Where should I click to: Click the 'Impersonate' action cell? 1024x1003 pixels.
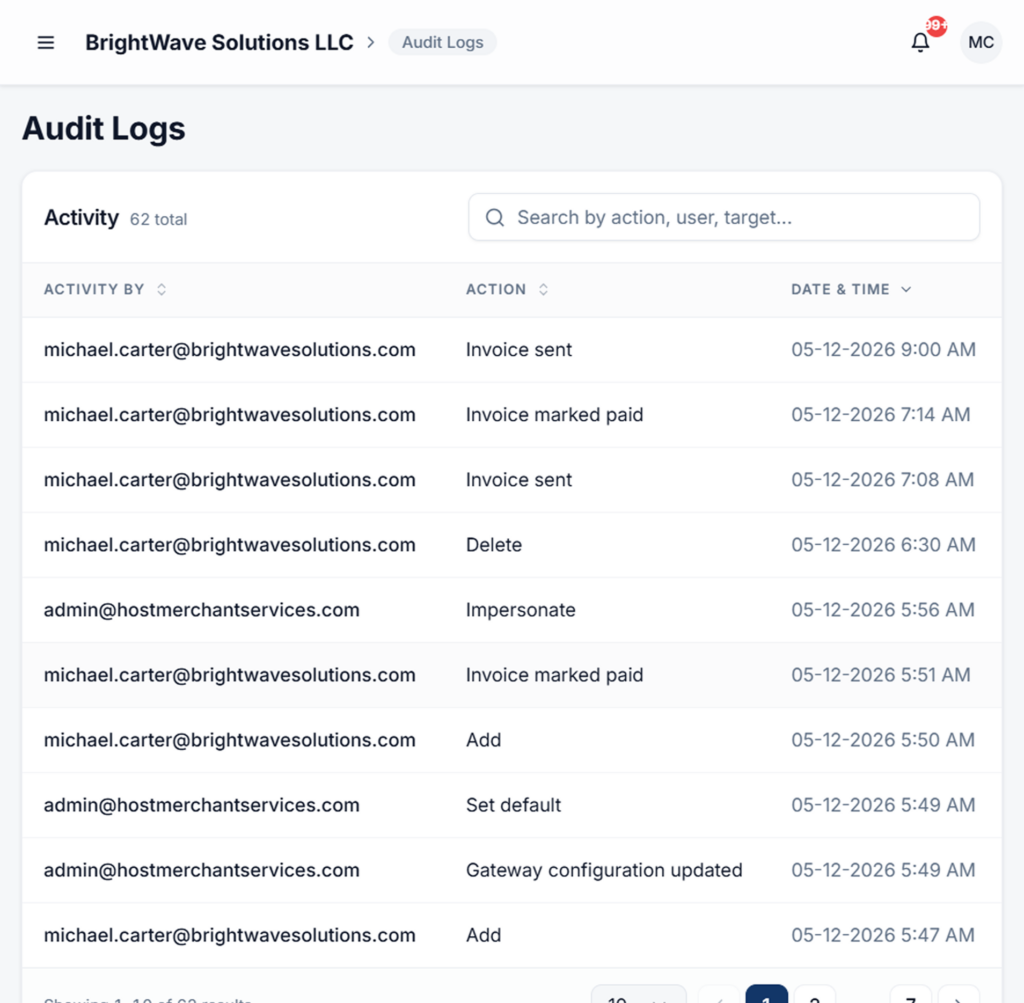[520, 610]
